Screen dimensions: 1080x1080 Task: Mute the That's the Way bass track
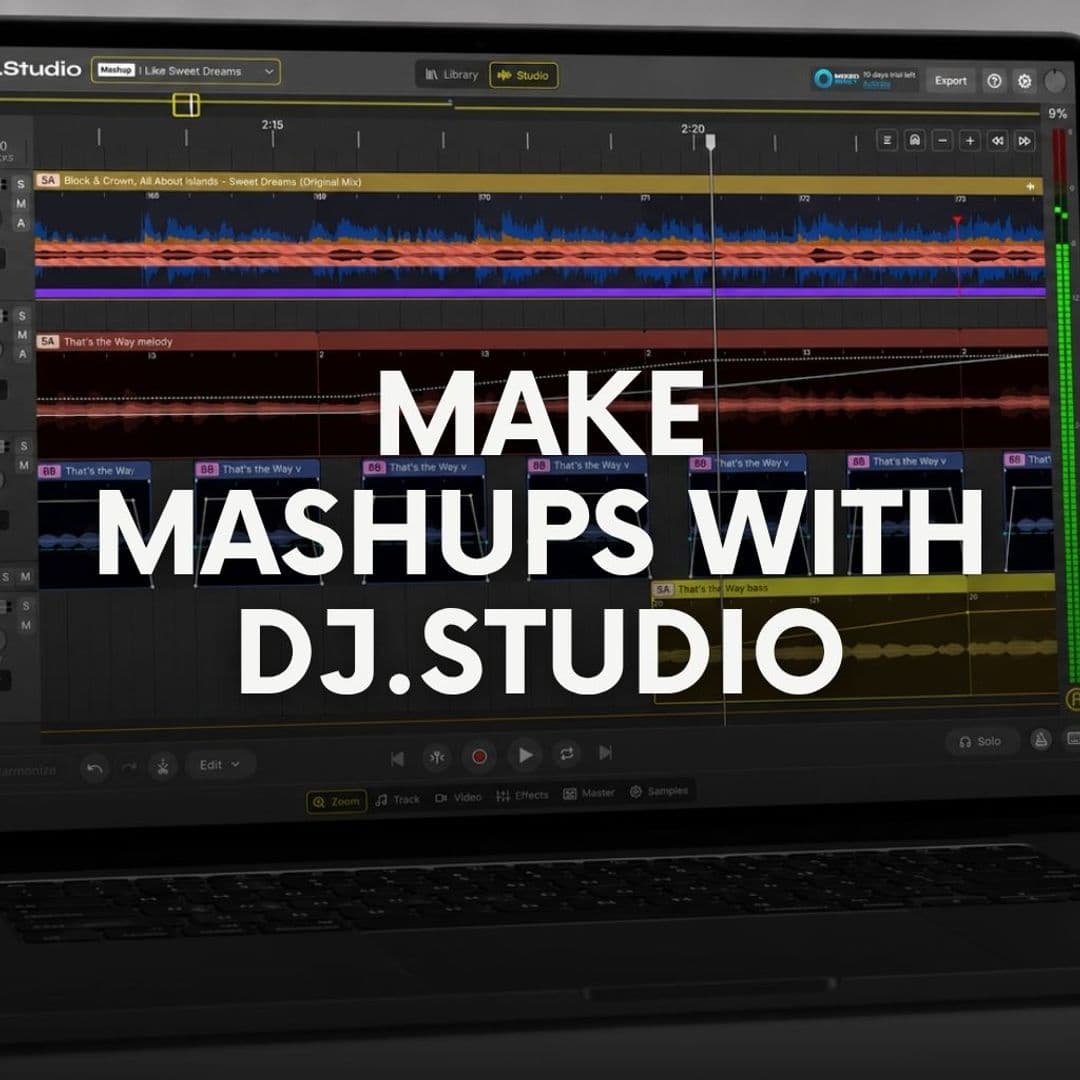(25, 625)
